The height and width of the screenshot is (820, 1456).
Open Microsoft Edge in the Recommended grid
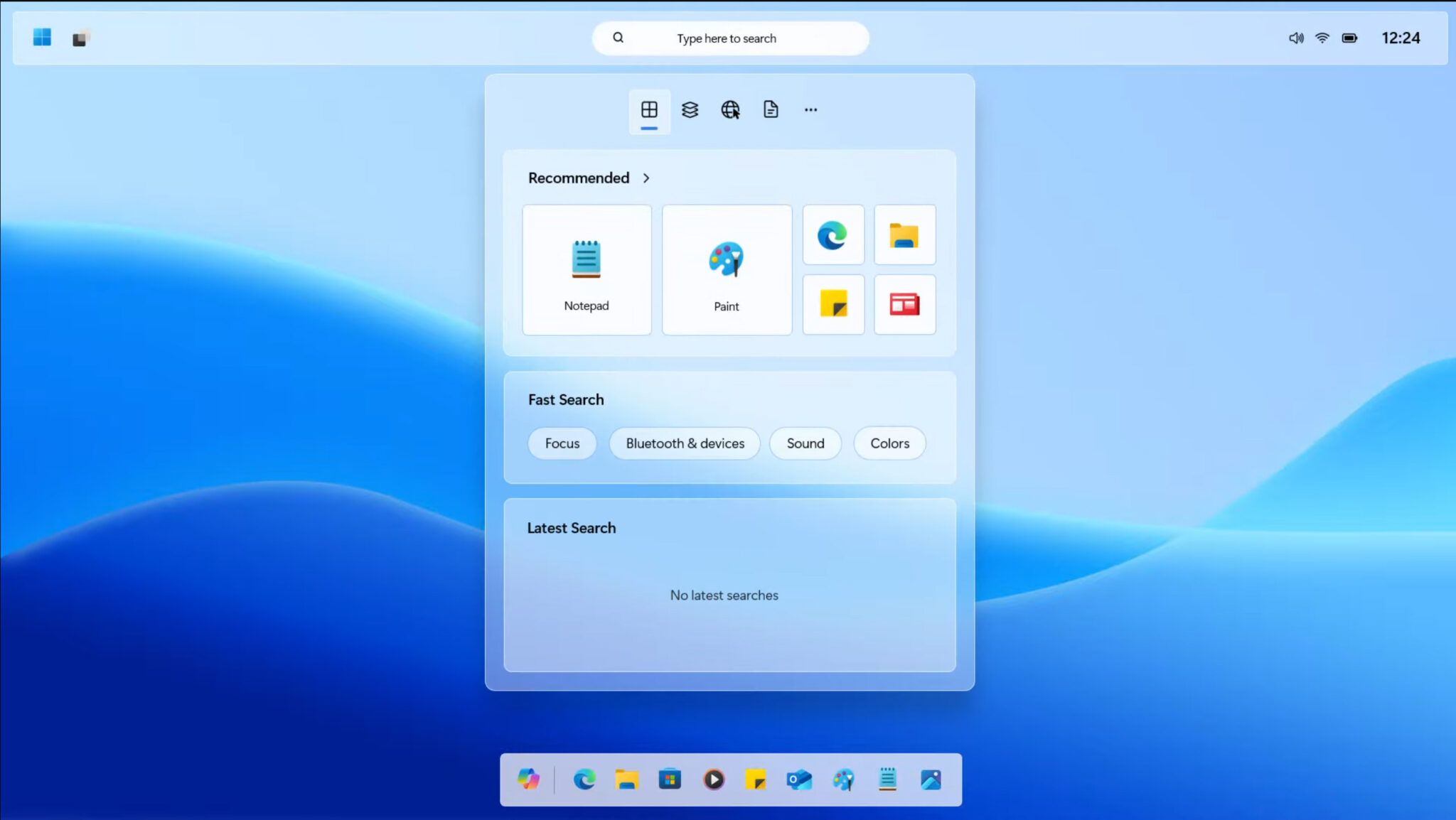833,235
